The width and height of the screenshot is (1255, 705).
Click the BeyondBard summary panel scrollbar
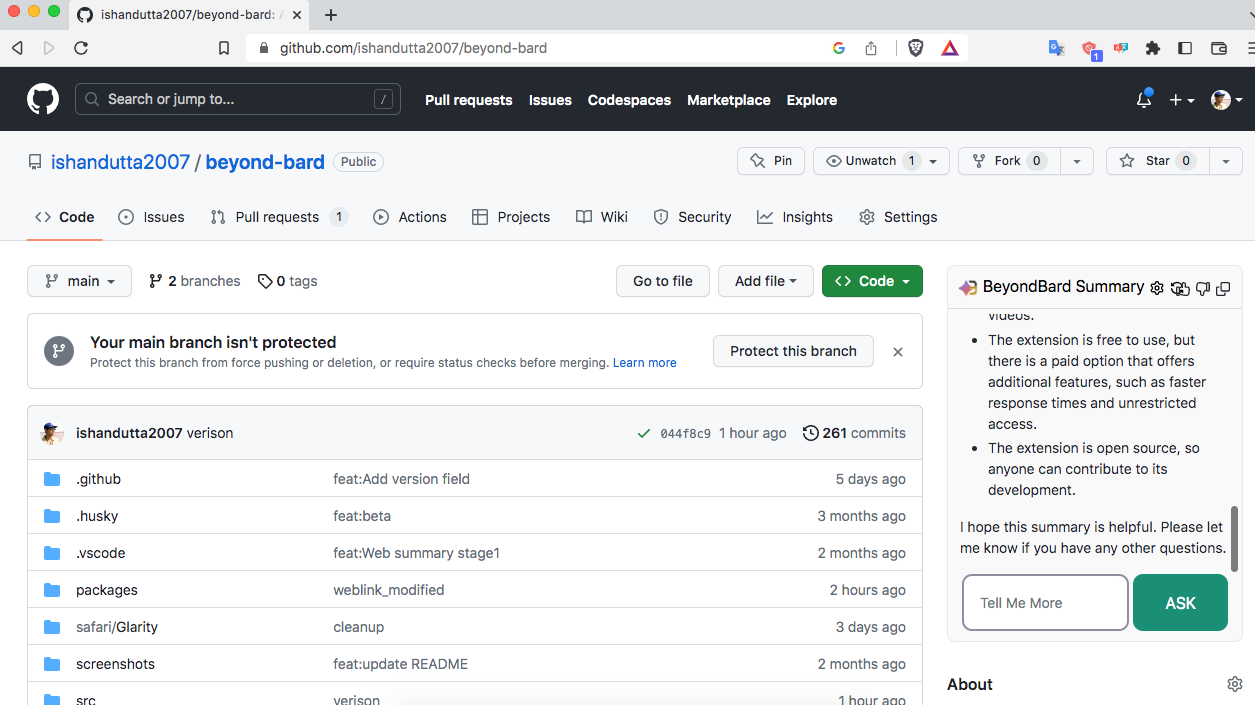tap(1235, 538)
